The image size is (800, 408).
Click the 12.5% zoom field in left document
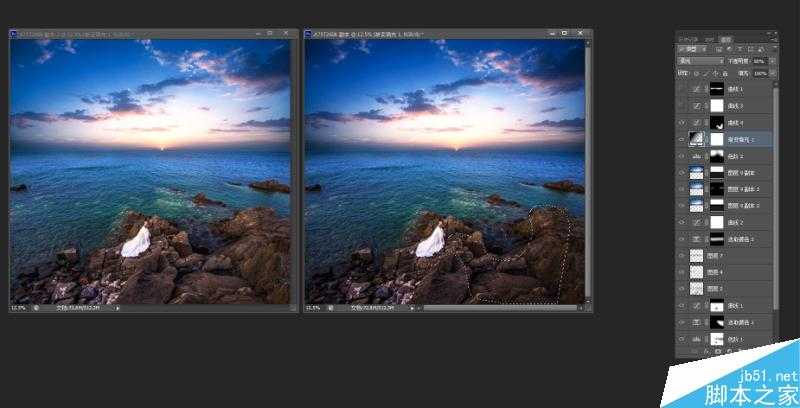click(18, 308)
